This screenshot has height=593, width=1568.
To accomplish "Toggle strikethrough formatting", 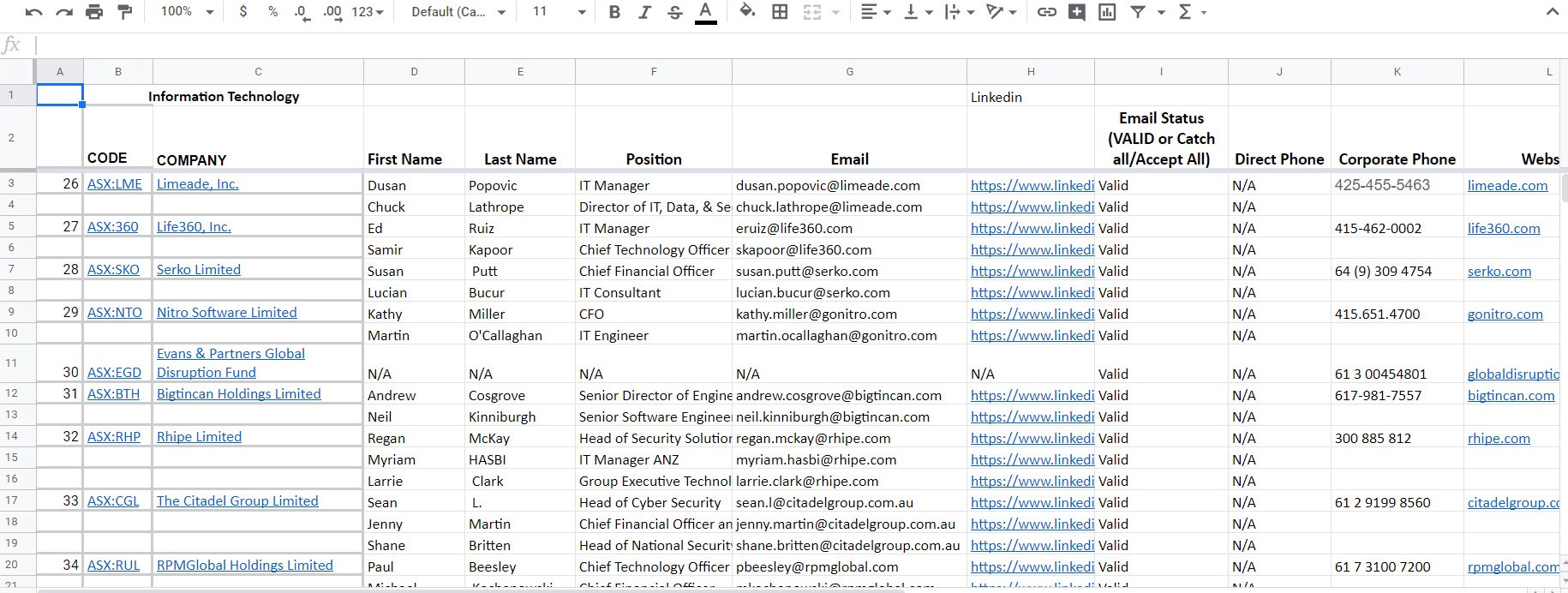I will click(674, 12).
